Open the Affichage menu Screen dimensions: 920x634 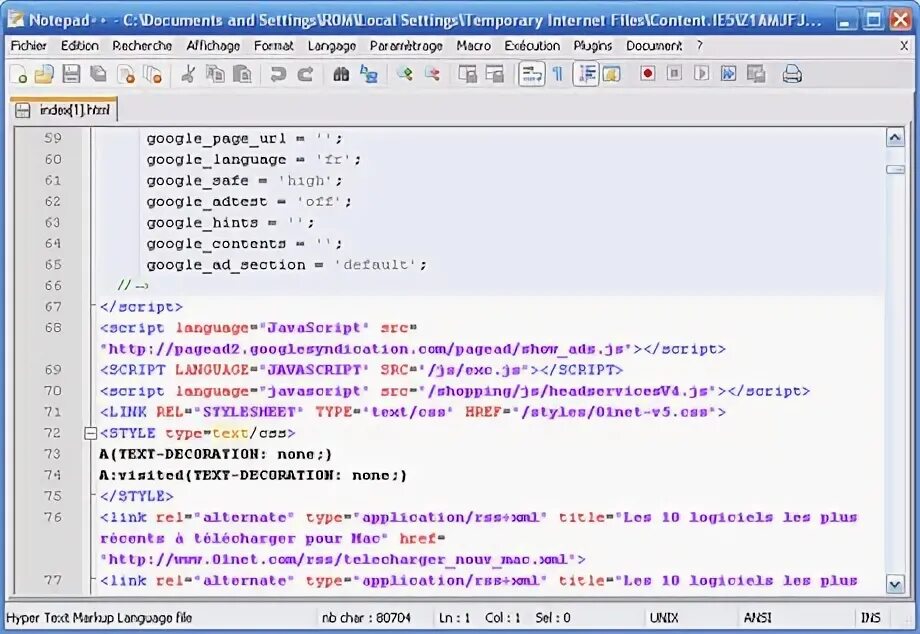213,46
